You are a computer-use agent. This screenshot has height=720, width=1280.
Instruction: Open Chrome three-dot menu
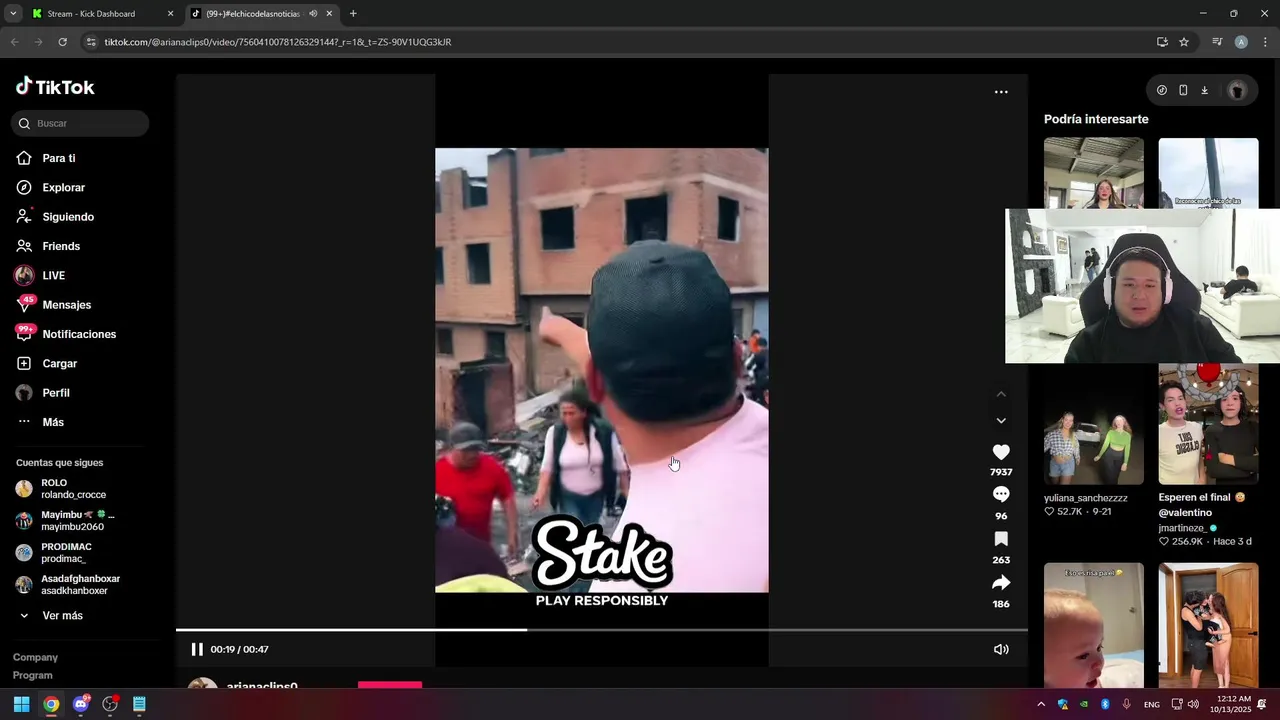pos(1265,42)
